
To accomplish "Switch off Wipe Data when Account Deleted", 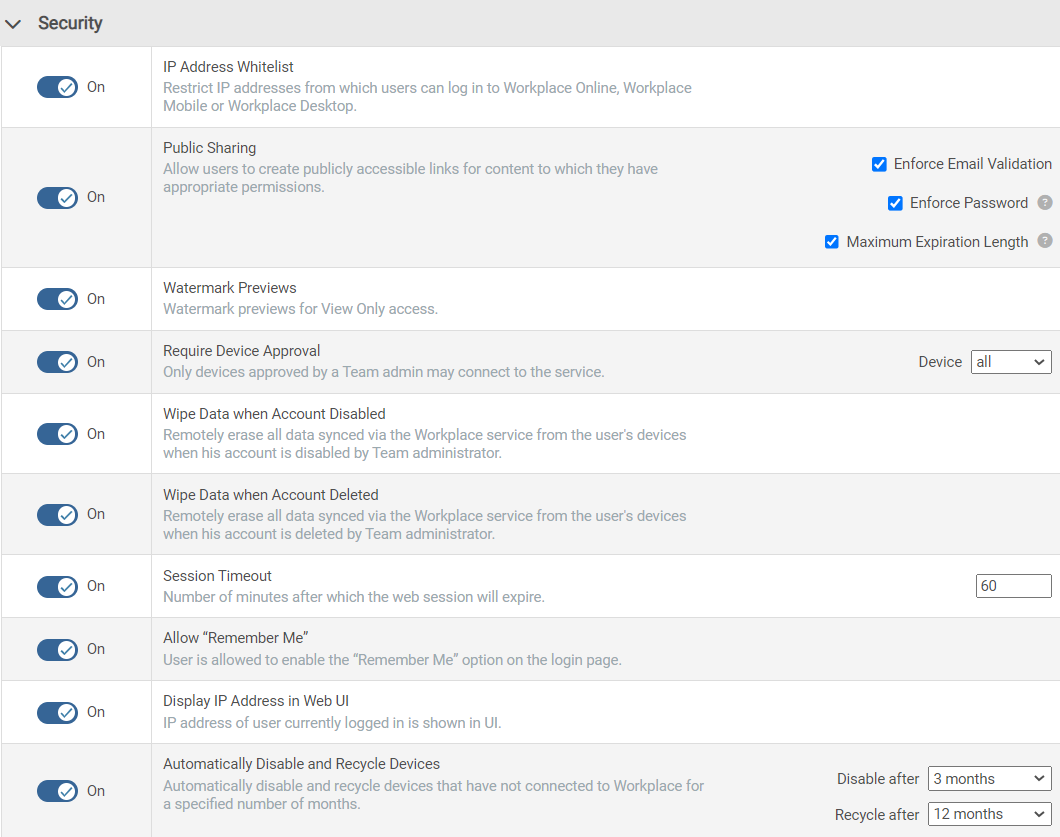I will 57,514.
